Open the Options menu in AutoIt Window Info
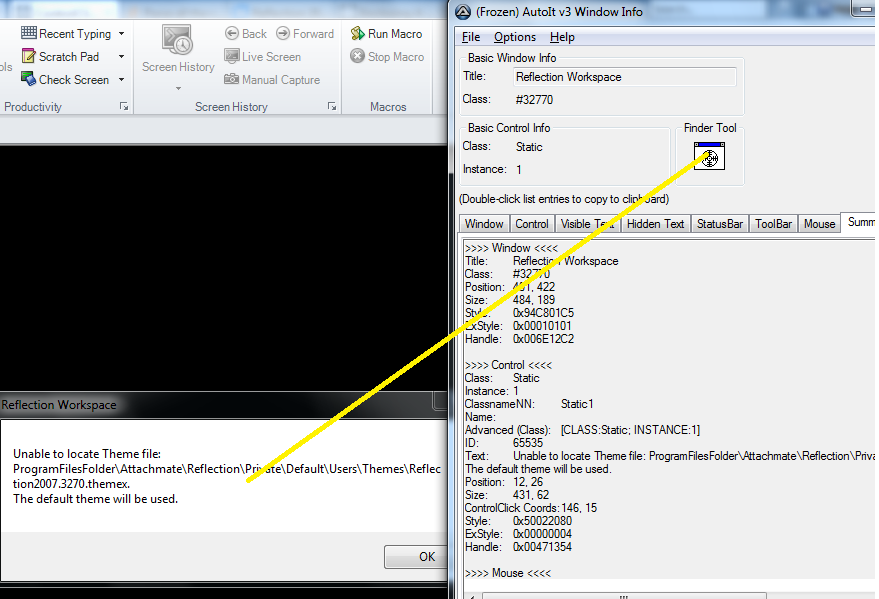 [x=515, y=37]
